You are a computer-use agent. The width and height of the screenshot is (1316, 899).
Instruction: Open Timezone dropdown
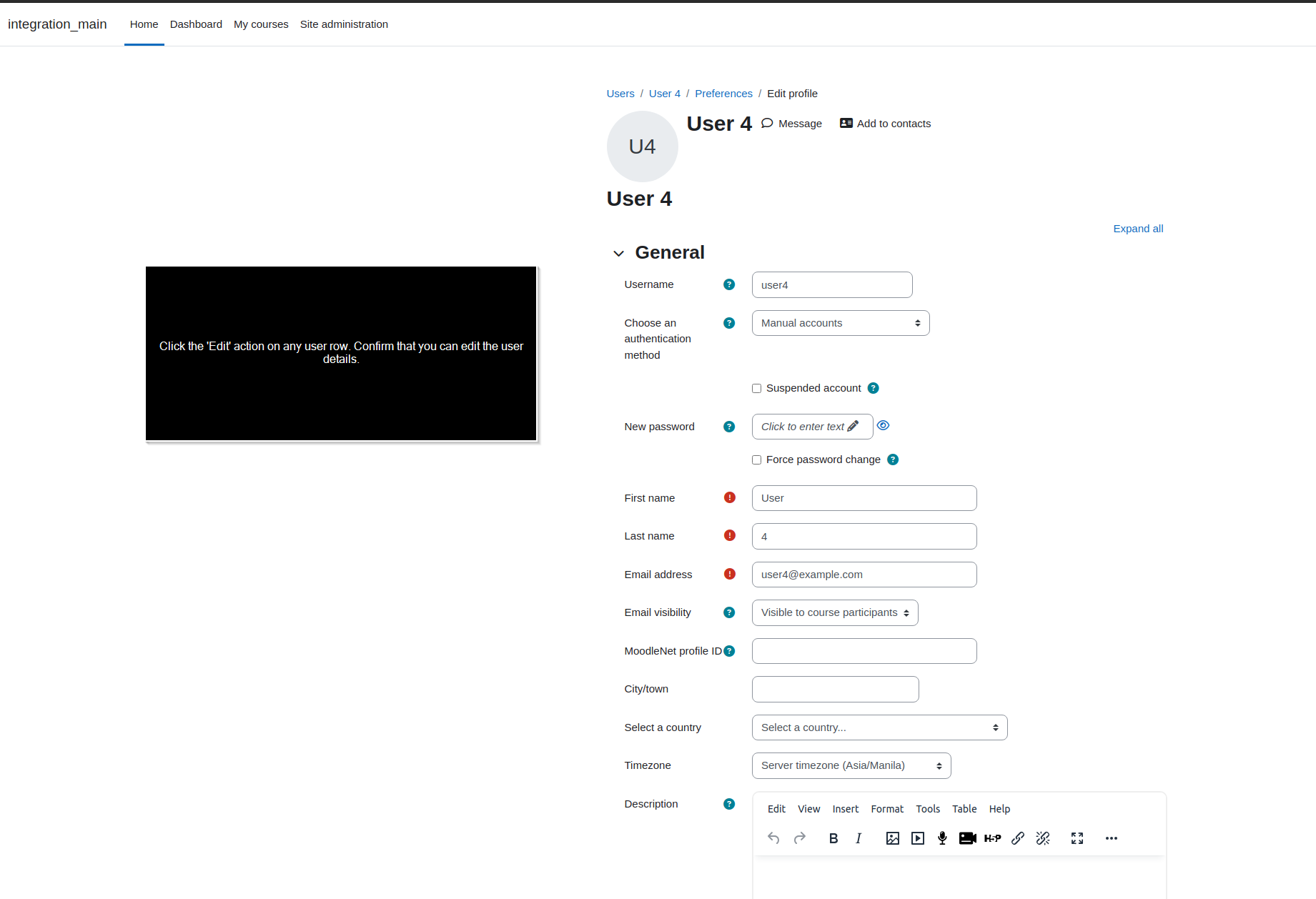851,765
